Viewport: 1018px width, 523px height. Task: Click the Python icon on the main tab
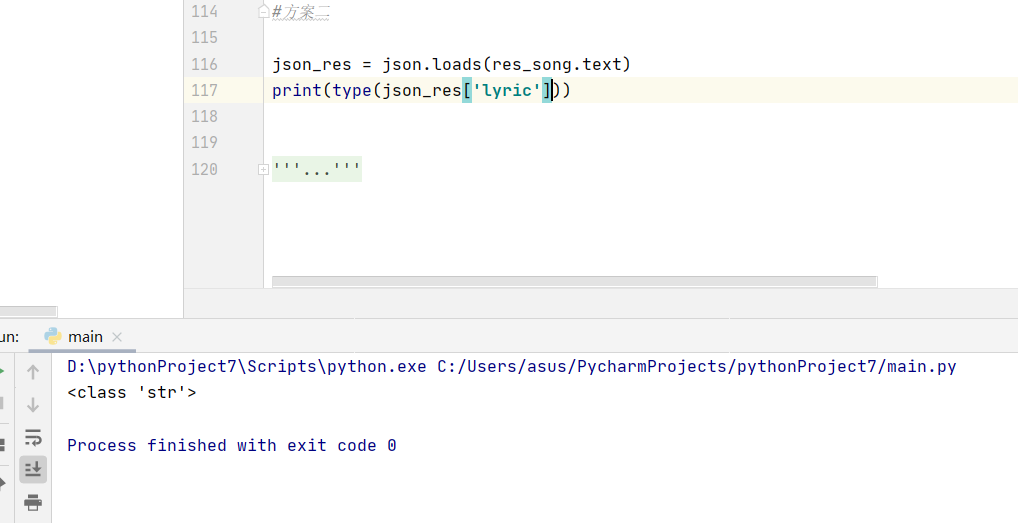coord(53,337)
